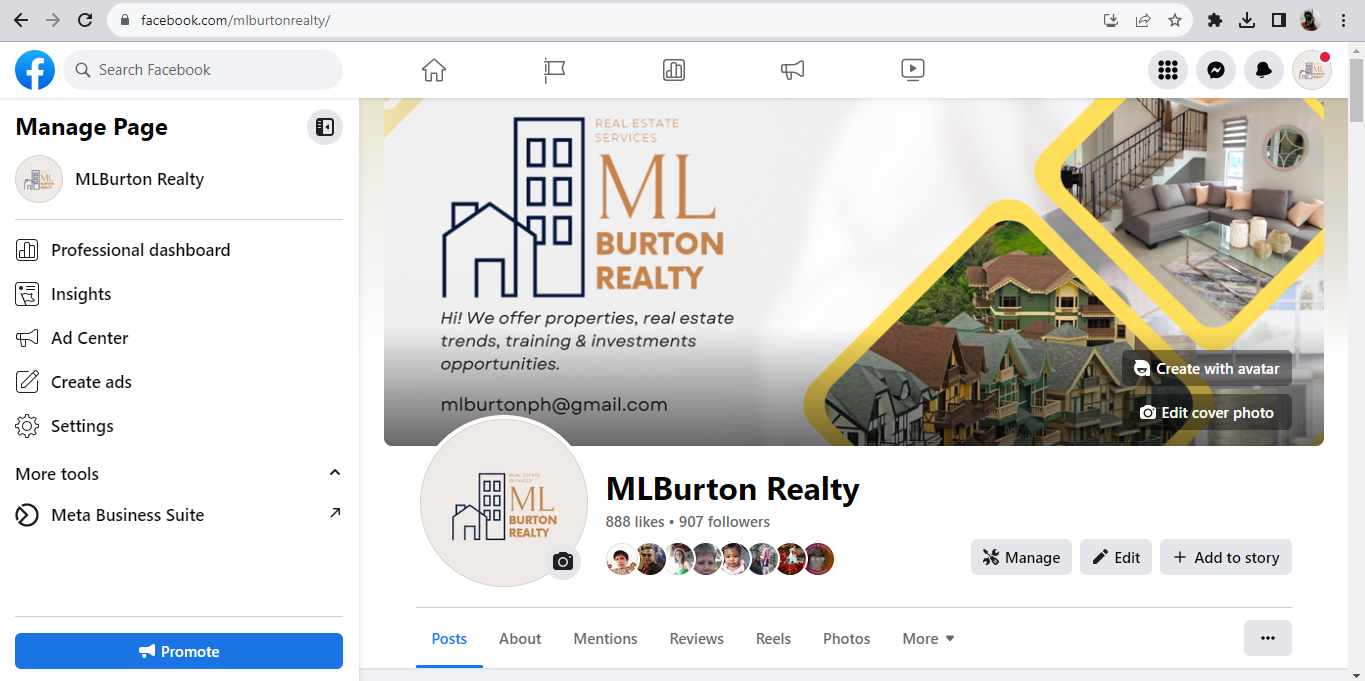Bookmark page with the star icon
Image resolution: width=1365 pixels, height=681 pixels.
coord(1175,20)
